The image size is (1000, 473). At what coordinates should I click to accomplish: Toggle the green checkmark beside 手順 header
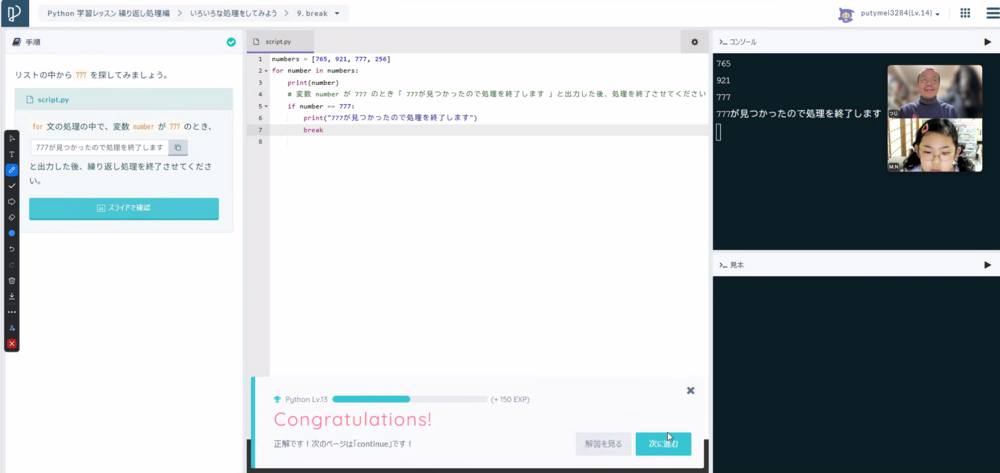tap(231, 42)
